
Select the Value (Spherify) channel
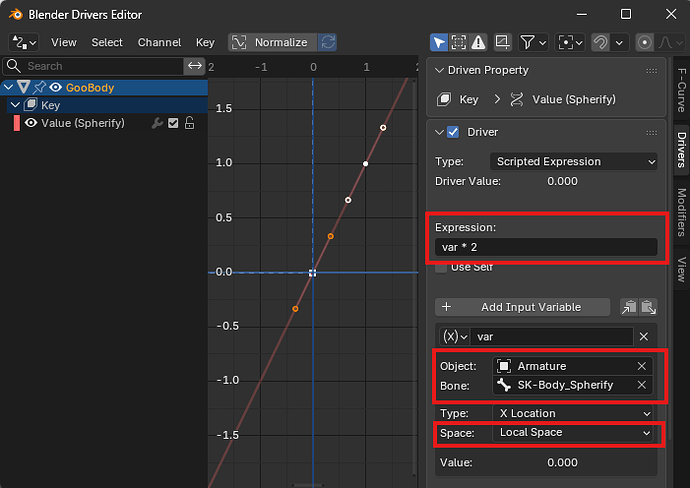(x=83, y=123)
